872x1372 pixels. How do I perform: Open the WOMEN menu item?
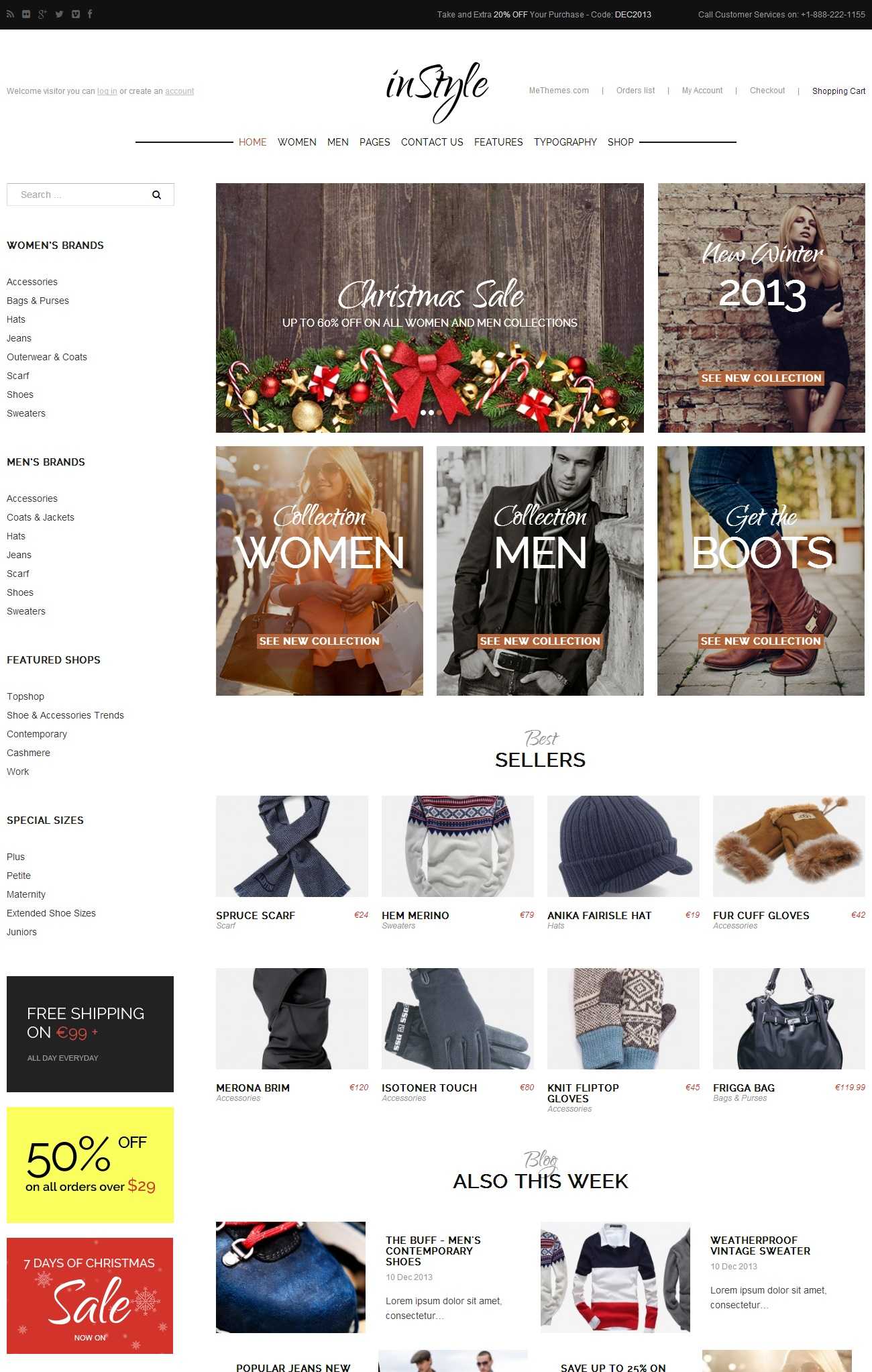pos(296,142)
